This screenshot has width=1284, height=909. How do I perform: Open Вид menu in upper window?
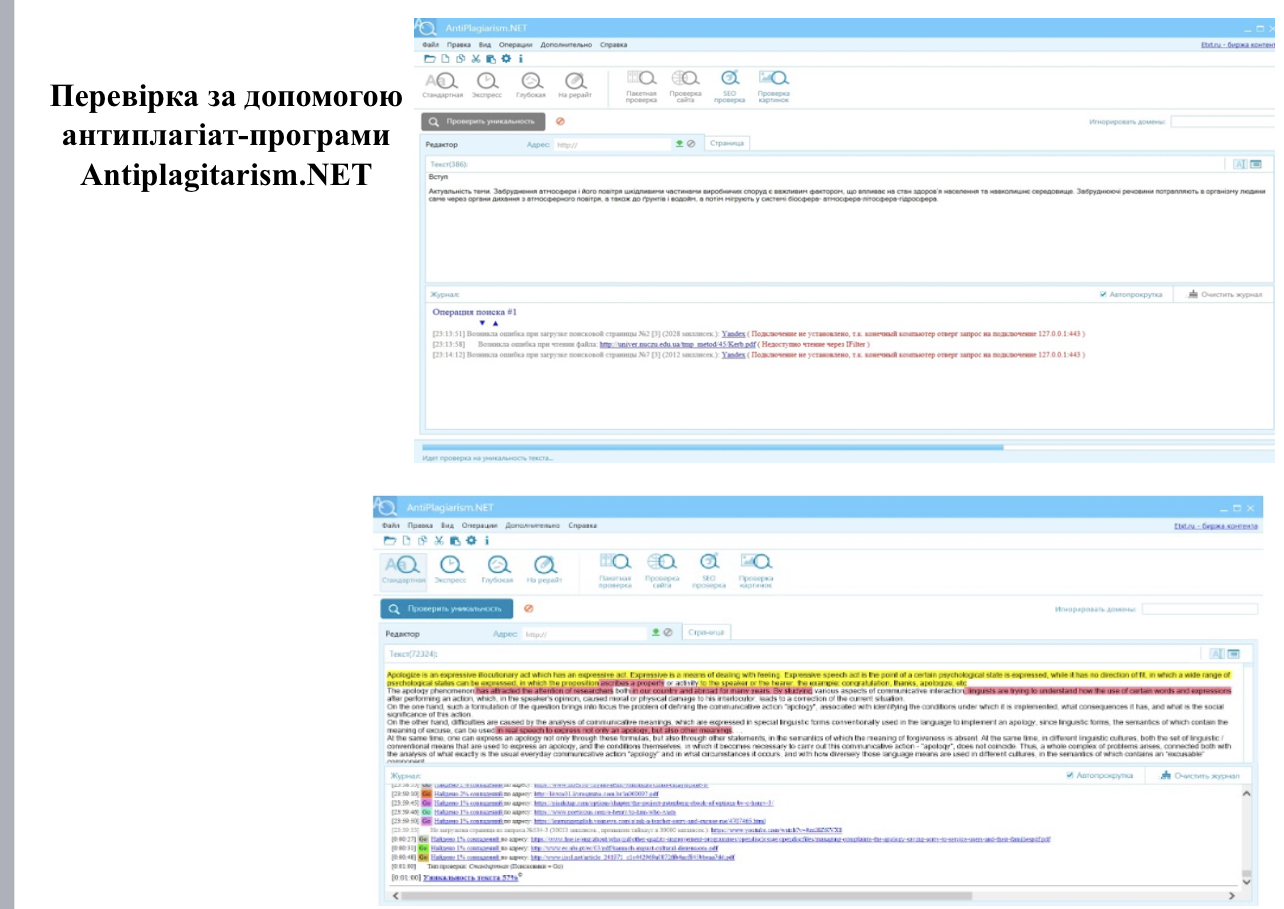485,45
